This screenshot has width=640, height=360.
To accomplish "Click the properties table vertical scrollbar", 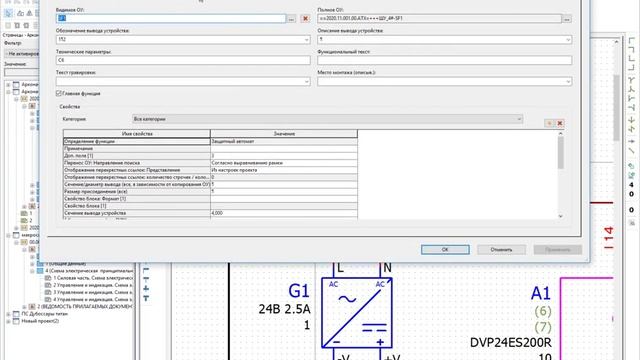I will click(560, 174).
